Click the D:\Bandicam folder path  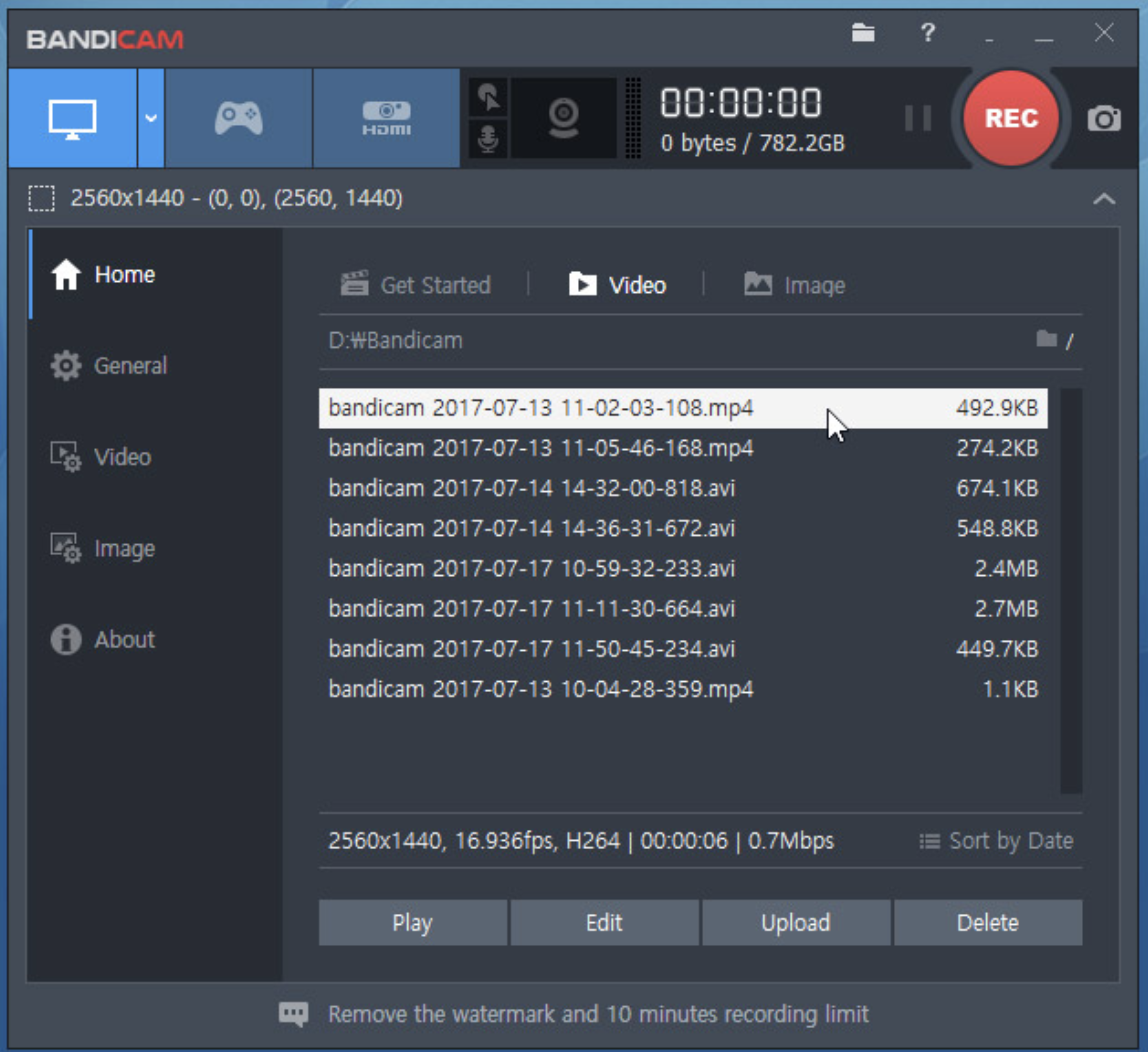point(395,340)
